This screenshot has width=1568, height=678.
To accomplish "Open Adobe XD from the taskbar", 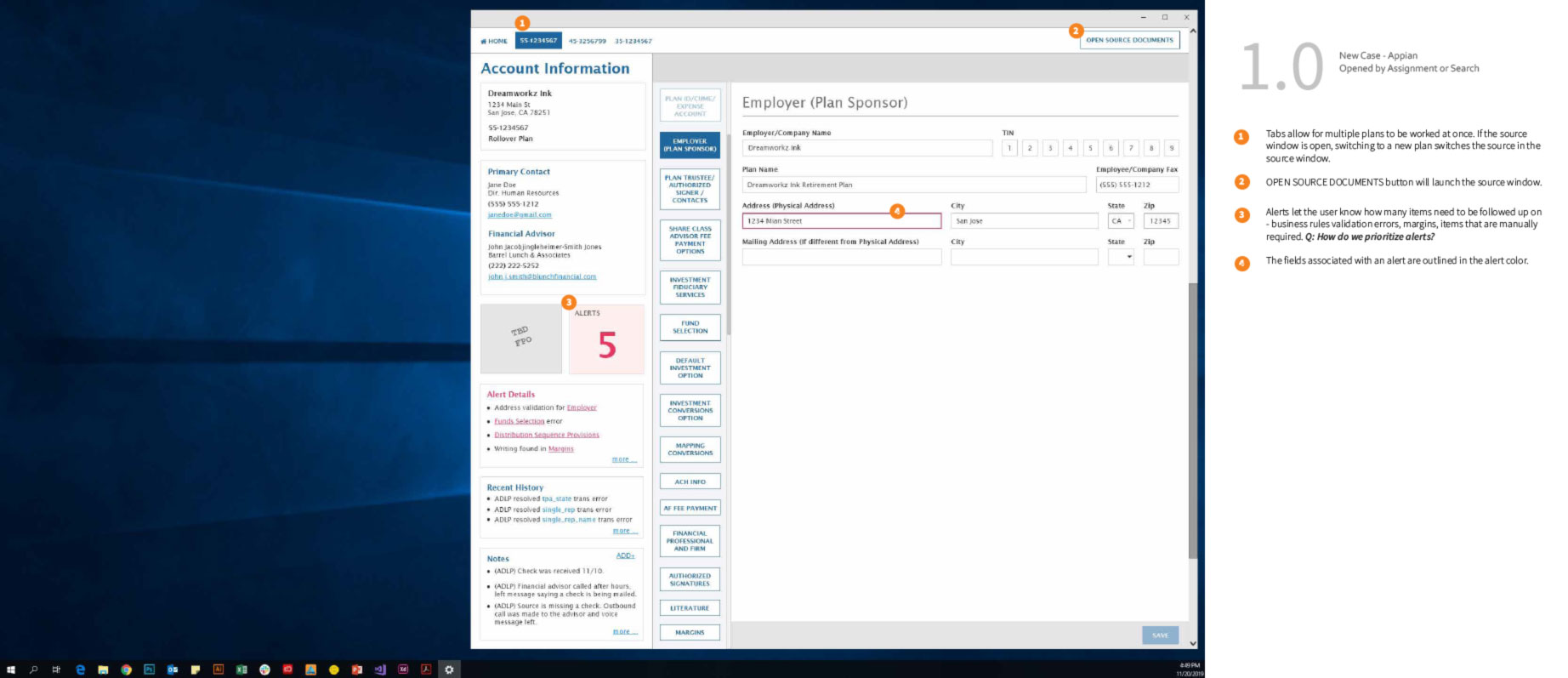I will 402,669.
